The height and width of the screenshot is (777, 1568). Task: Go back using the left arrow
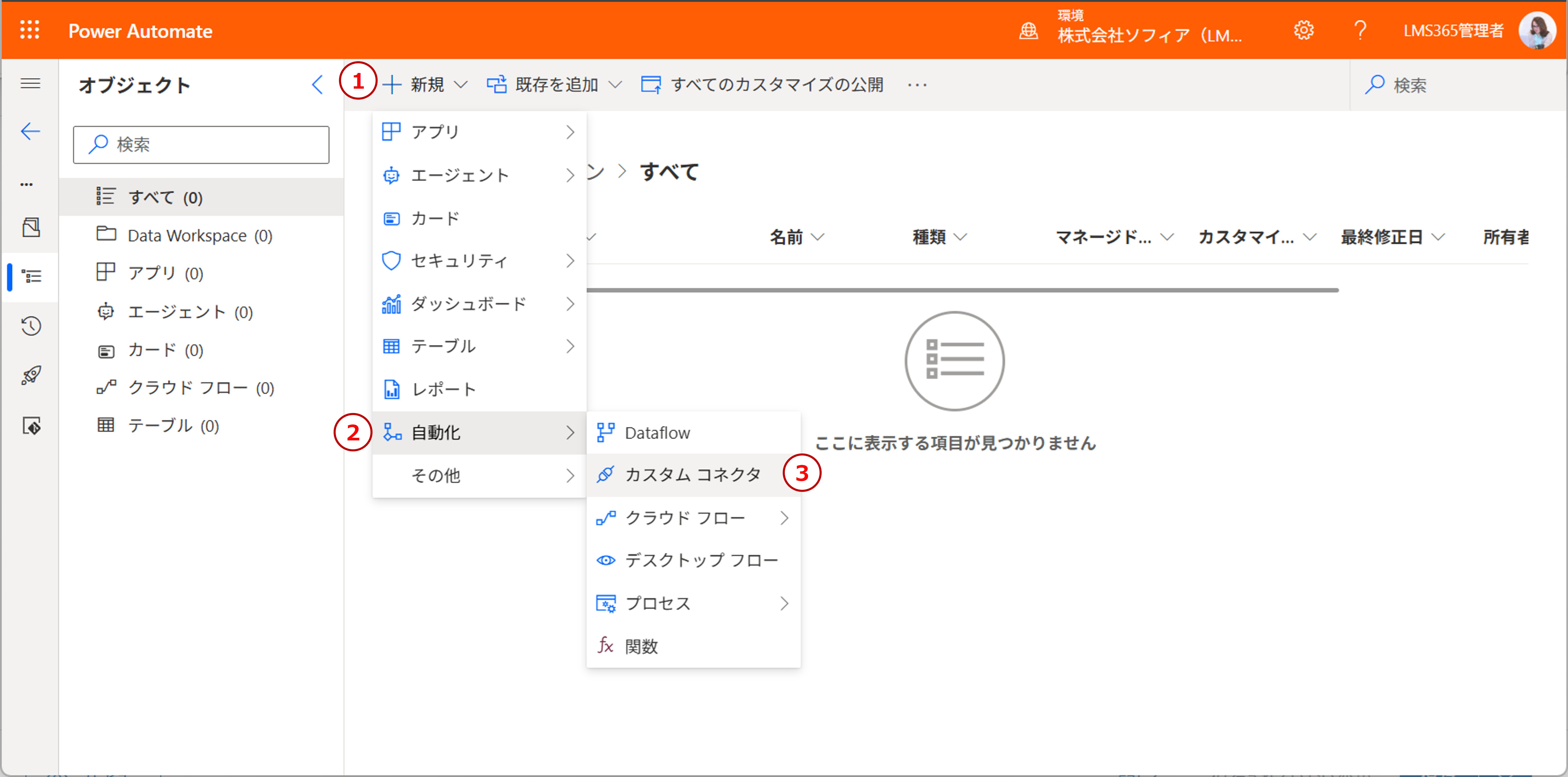[x=30, y=131]
